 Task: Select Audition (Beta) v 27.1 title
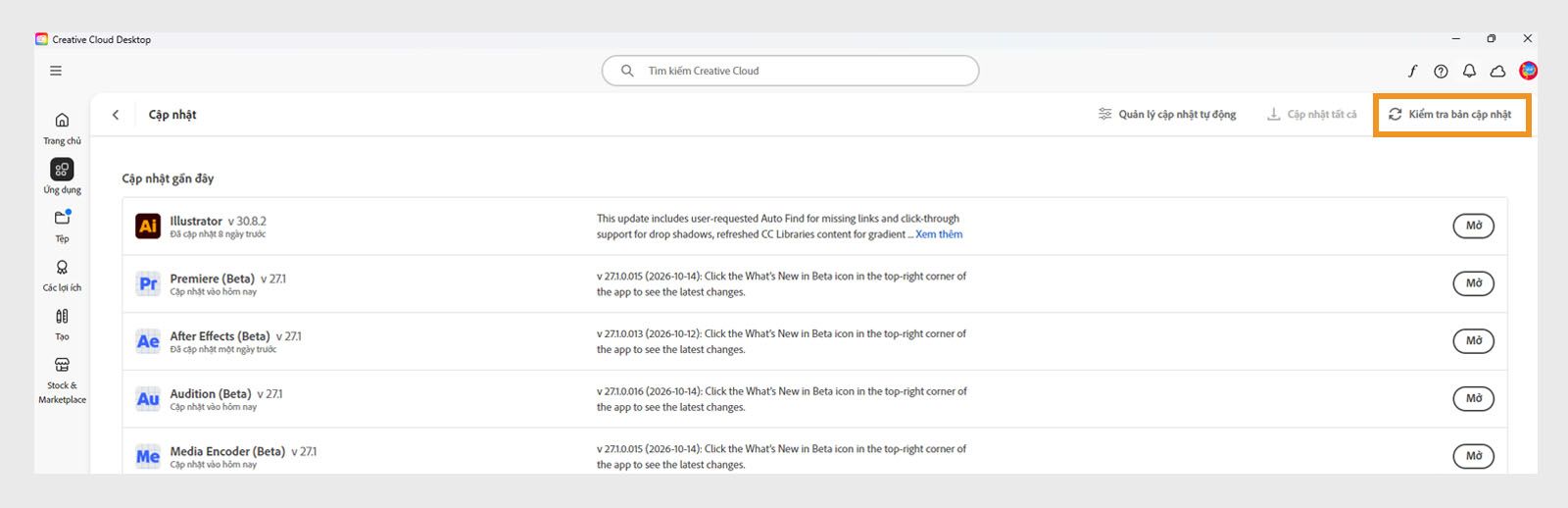226,394
